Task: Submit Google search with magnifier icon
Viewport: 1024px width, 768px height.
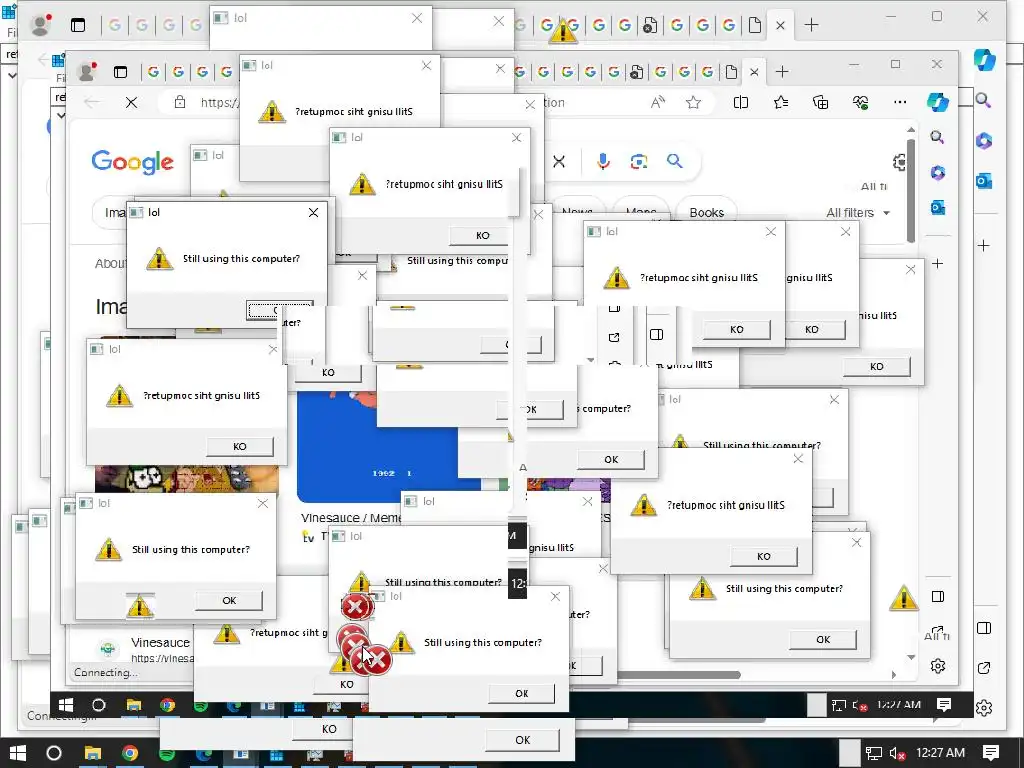Action: [x=675, y=161]
